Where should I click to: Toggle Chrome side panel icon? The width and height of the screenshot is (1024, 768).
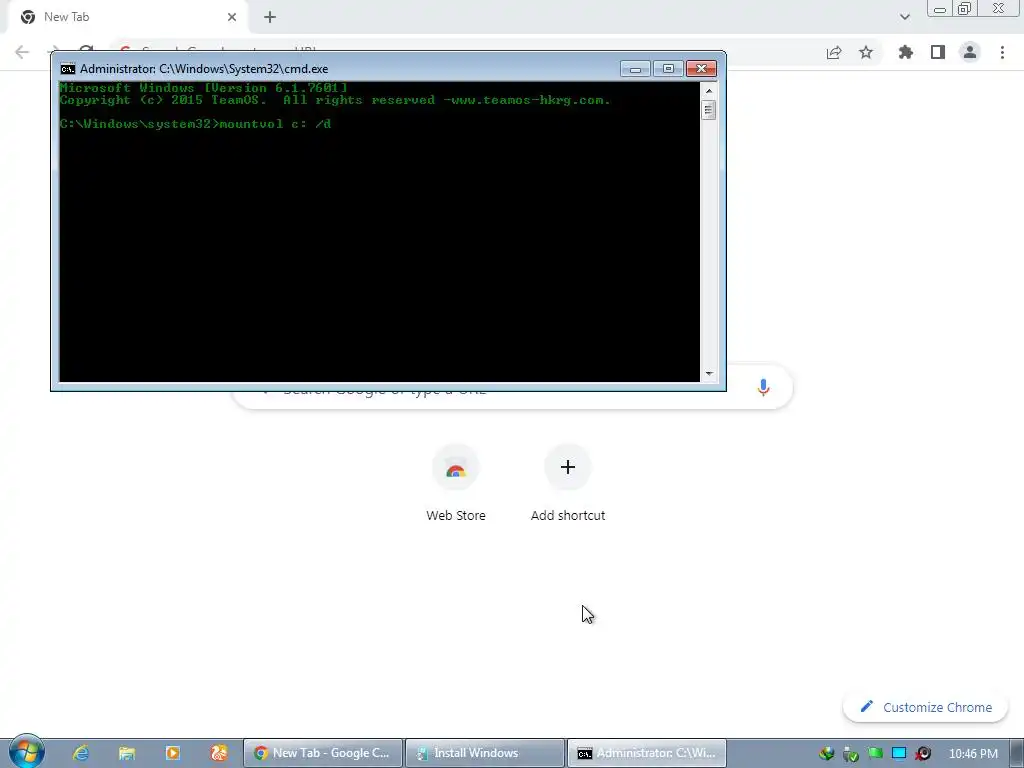tap(938, 52)
